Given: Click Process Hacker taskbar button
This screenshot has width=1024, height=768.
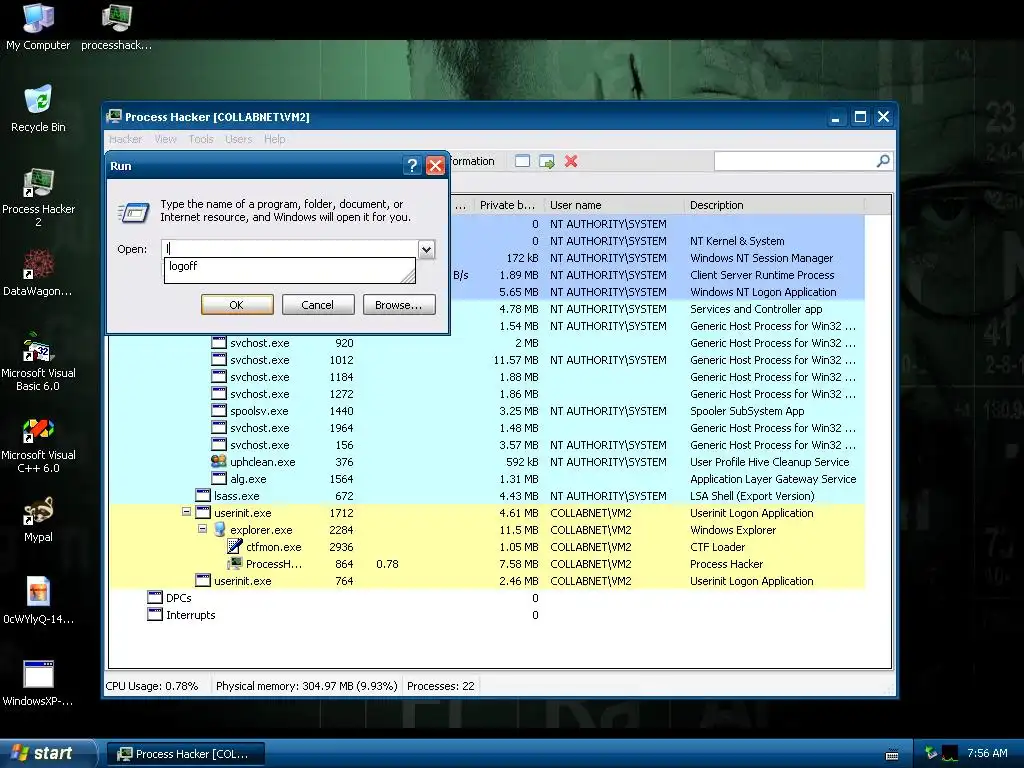Looking at the screenshot, I should pyautogui.click(x=186, y=754).
